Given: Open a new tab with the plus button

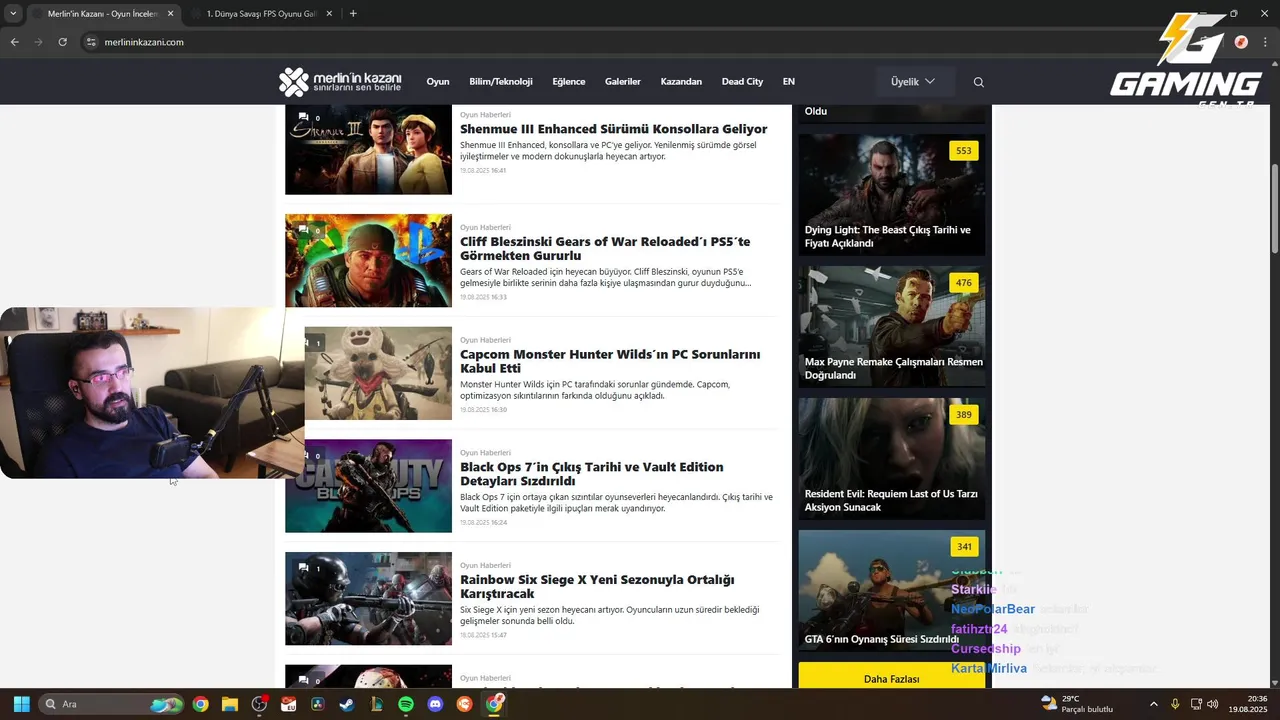Looking at the screenshot, I should click(x=353, y=14).
